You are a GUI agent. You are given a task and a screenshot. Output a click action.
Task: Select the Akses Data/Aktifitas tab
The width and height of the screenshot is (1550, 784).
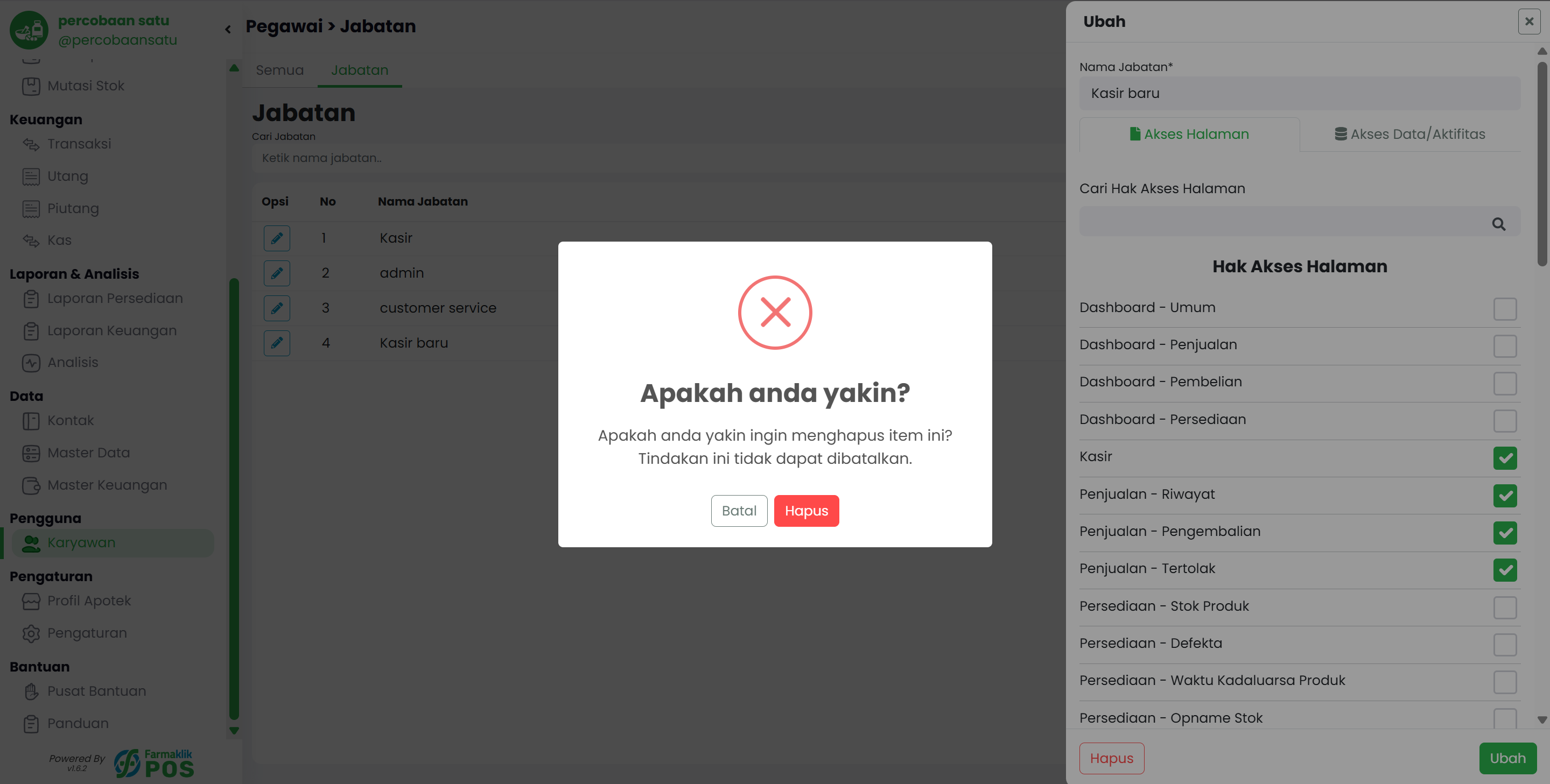pos(1410,134)
